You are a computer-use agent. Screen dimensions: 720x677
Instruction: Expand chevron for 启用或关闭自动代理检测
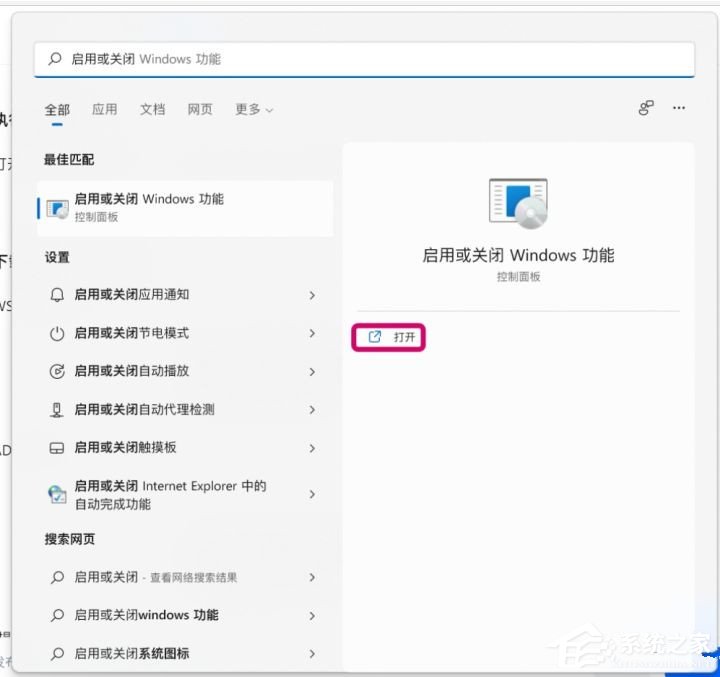pos(312,410)
